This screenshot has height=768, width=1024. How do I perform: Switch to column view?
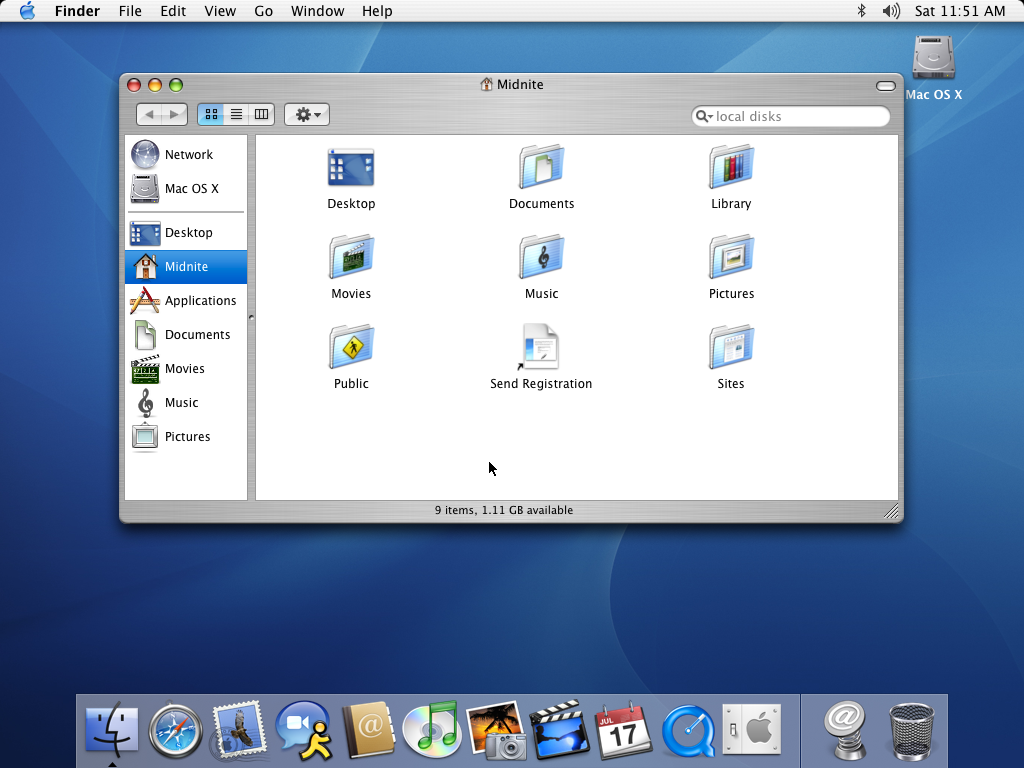[261, 114]
